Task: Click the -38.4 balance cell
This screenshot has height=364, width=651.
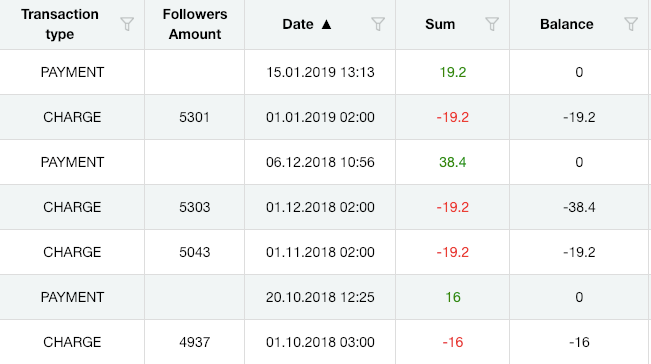Action: click(579, 207)
